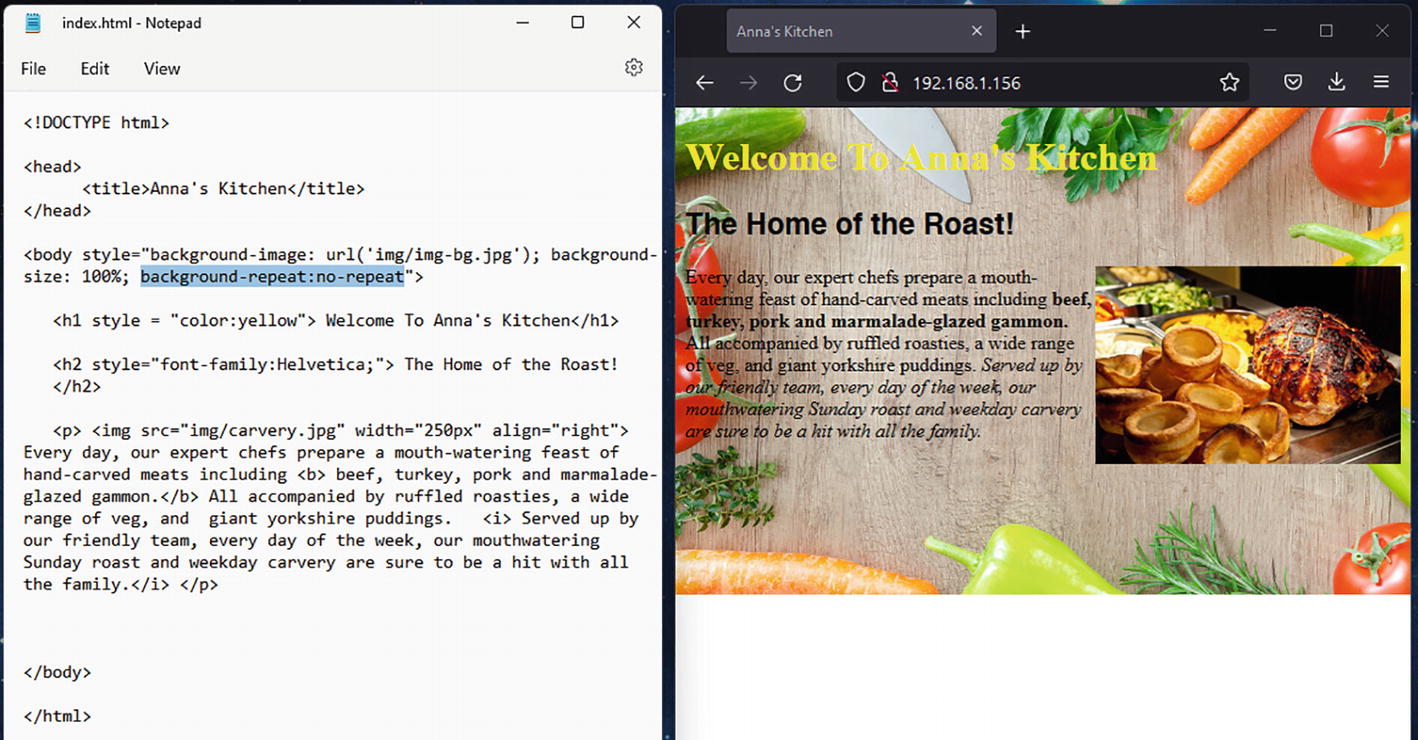The image size is (1418, 740).
Task: Open Notepad settings gear icon
Action: click(633, 68)
